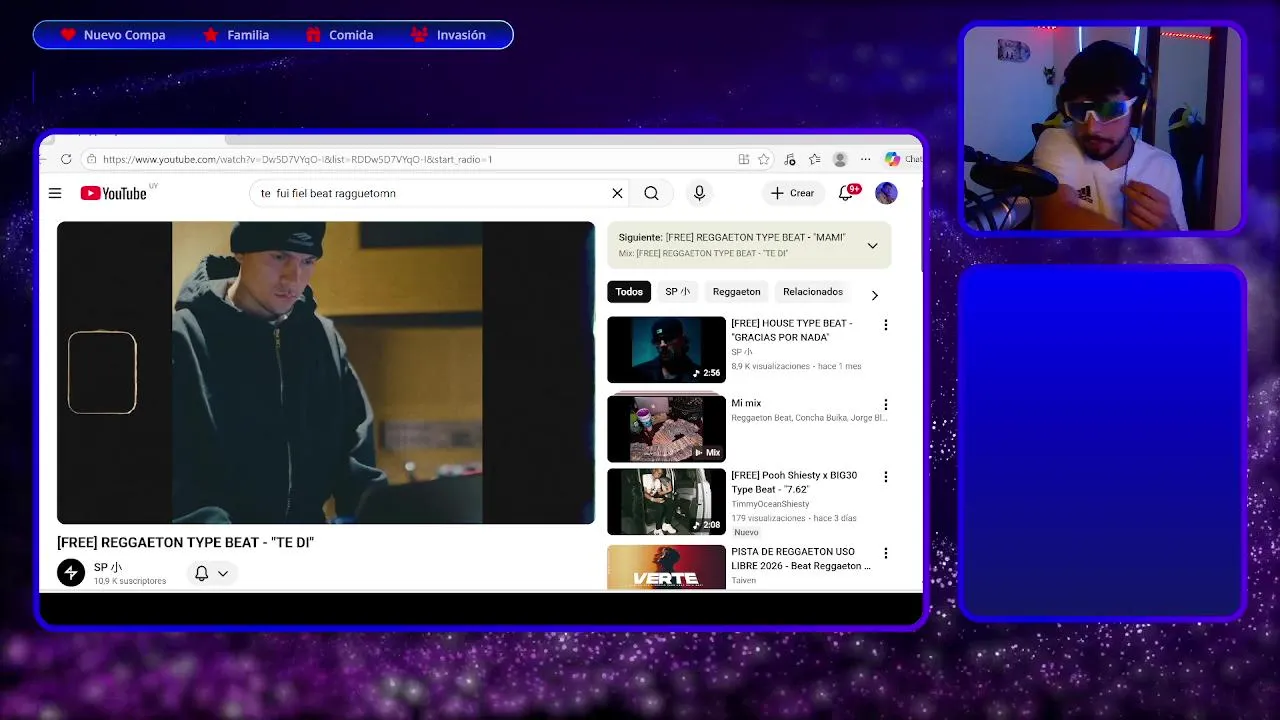Viewport: 1280px width, 720px height.
Task: Open Pooh Shiesty 7.62 video thumbnail
Action: point(666,502)
